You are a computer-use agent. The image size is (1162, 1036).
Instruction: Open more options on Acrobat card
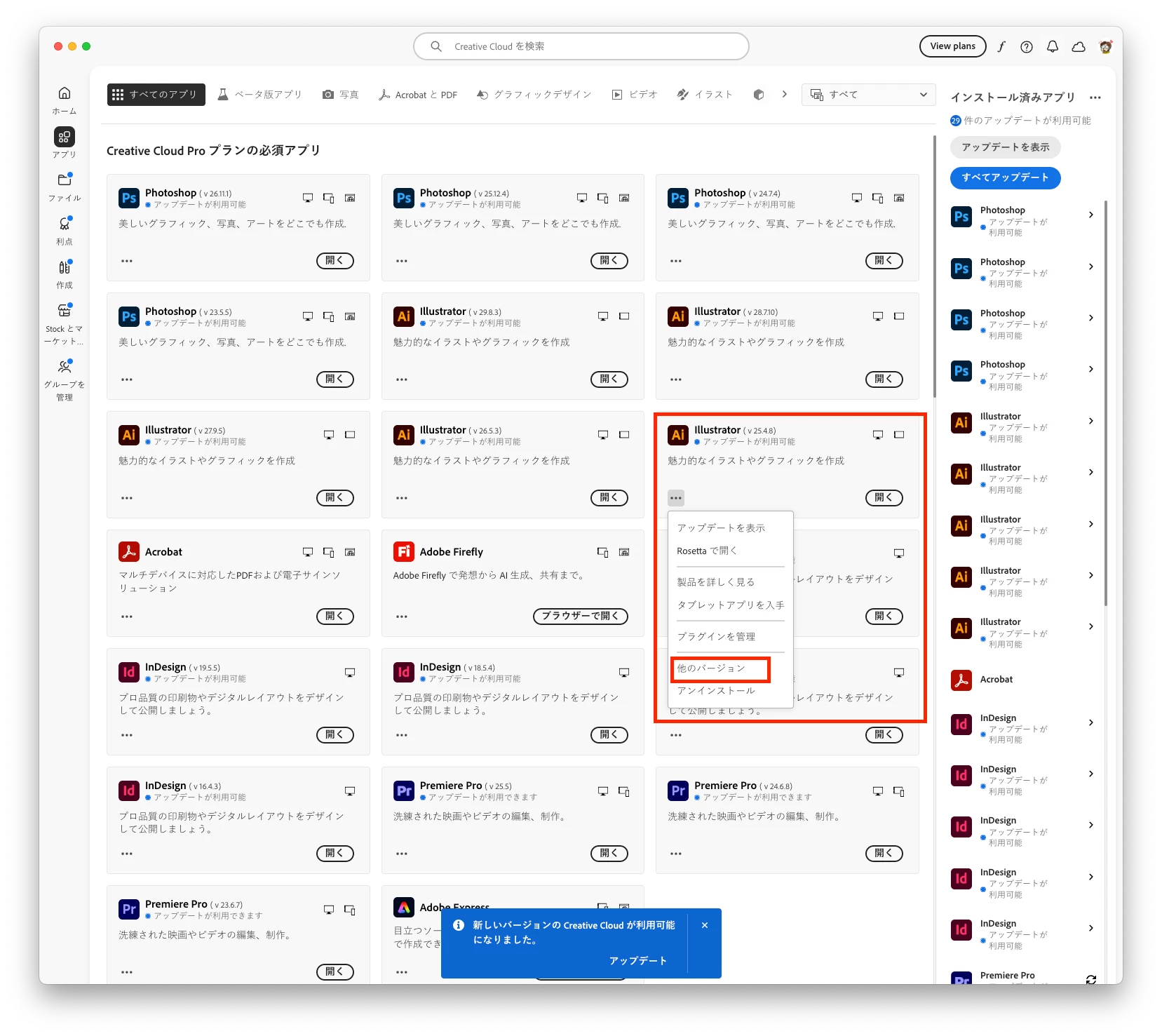coord(127,617)
